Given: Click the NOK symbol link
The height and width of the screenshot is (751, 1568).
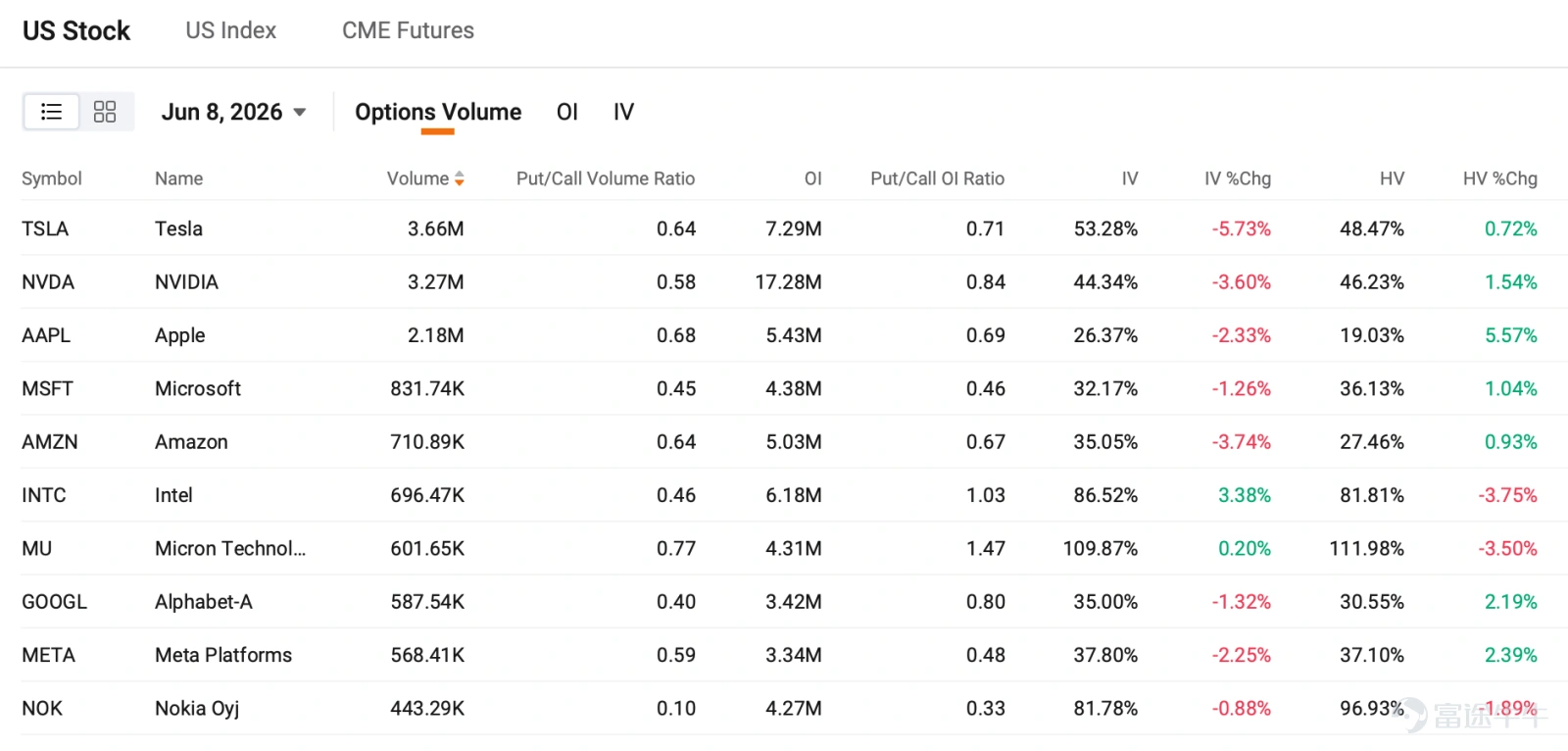Looking at the screenshot, I should pos(42,708).
